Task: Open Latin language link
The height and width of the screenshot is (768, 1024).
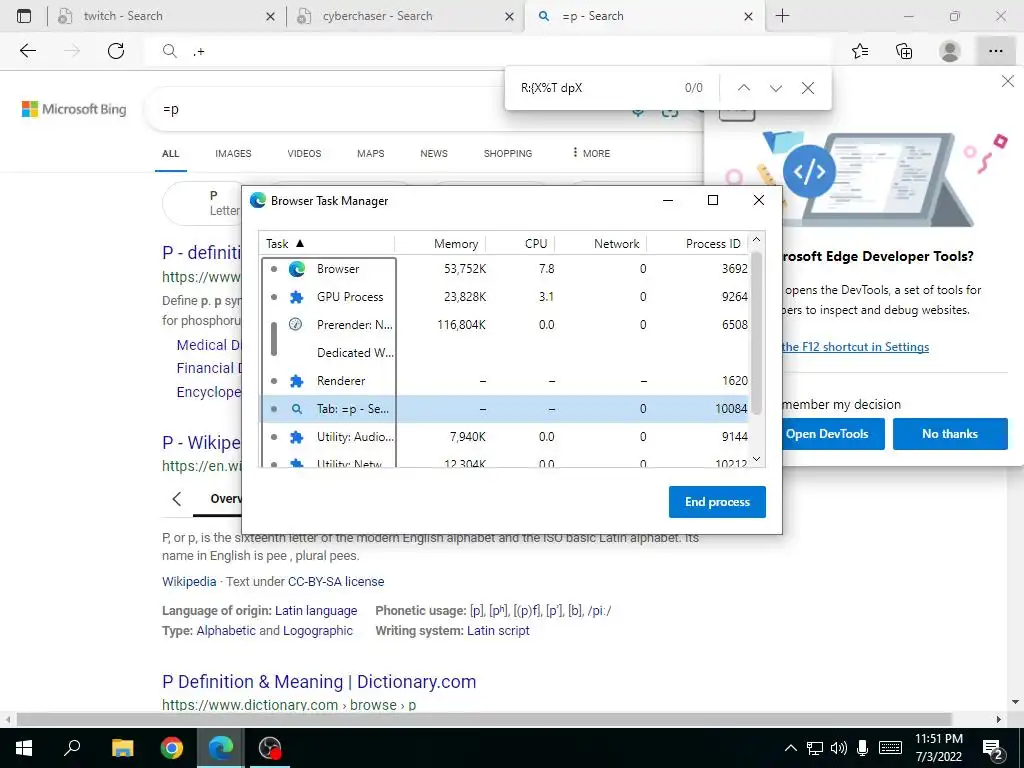Action: pos(316,611)
